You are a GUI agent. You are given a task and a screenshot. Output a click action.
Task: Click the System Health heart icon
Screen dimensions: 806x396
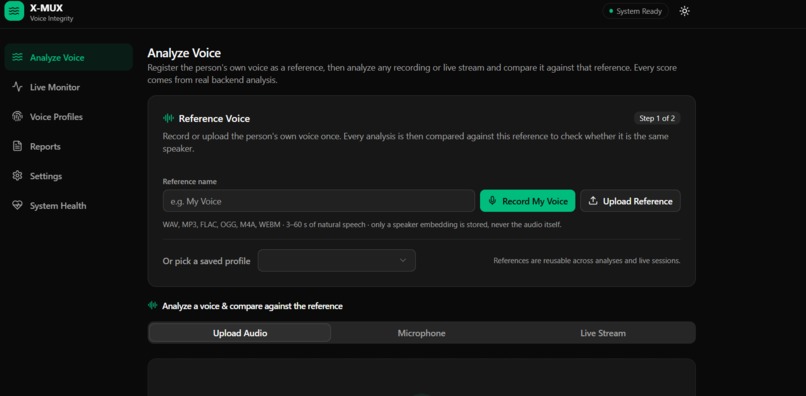point(17,206)
